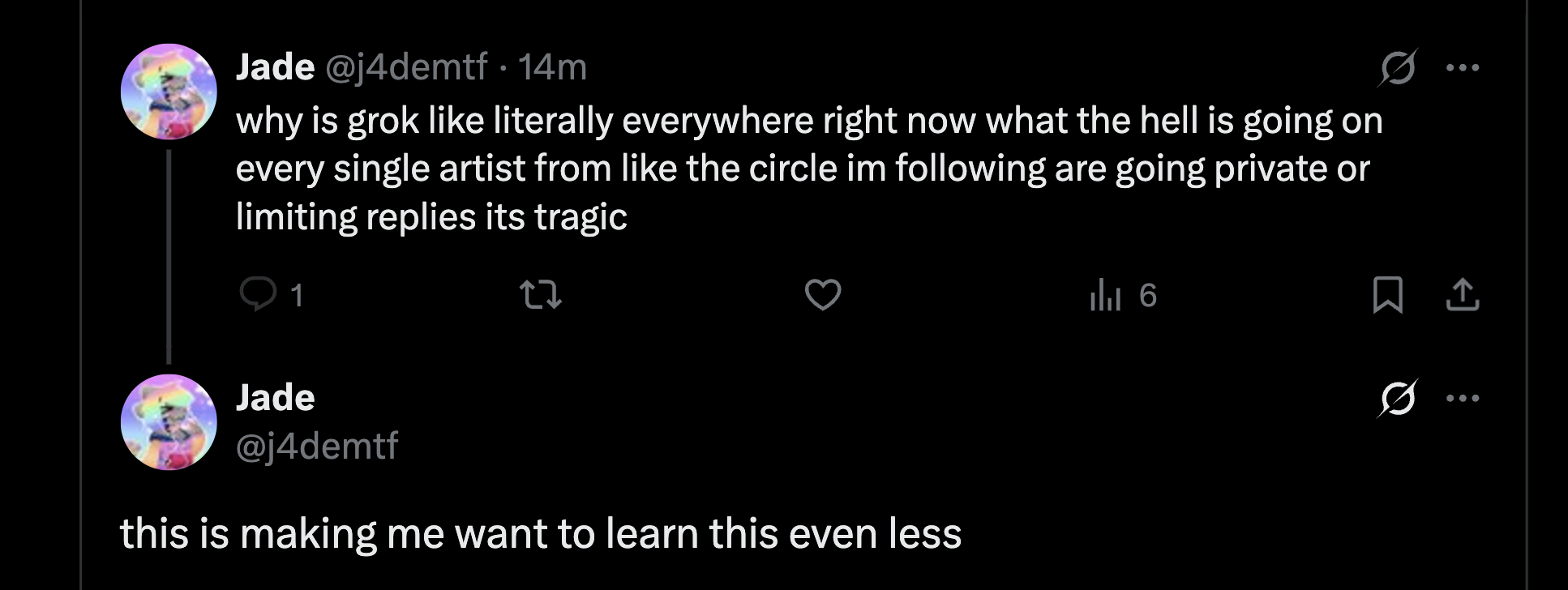Open the tweet text about grok everywhere

tap(808, 169)
